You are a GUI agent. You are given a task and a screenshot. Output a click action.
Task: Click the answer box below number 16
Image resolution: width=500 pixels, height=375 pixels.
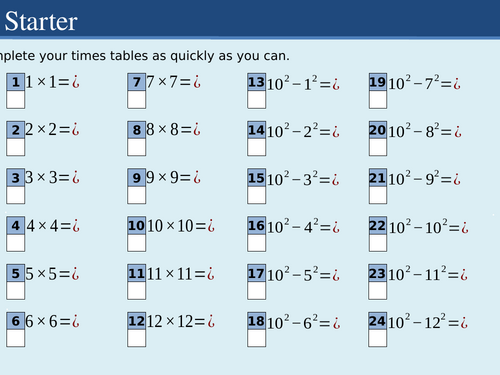257,243
